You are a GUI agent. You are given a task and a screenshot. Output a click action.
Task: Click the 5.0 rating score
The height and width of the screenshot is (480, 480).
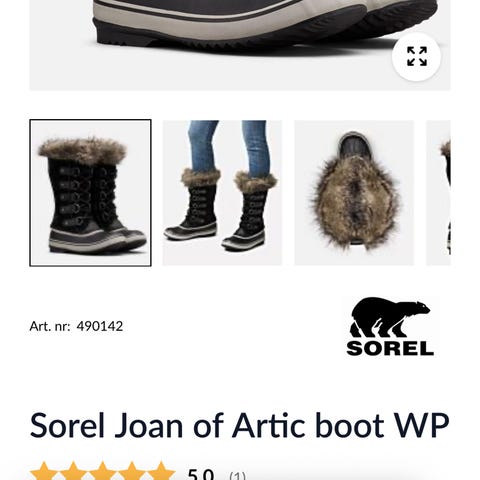[x=201, y=474]
